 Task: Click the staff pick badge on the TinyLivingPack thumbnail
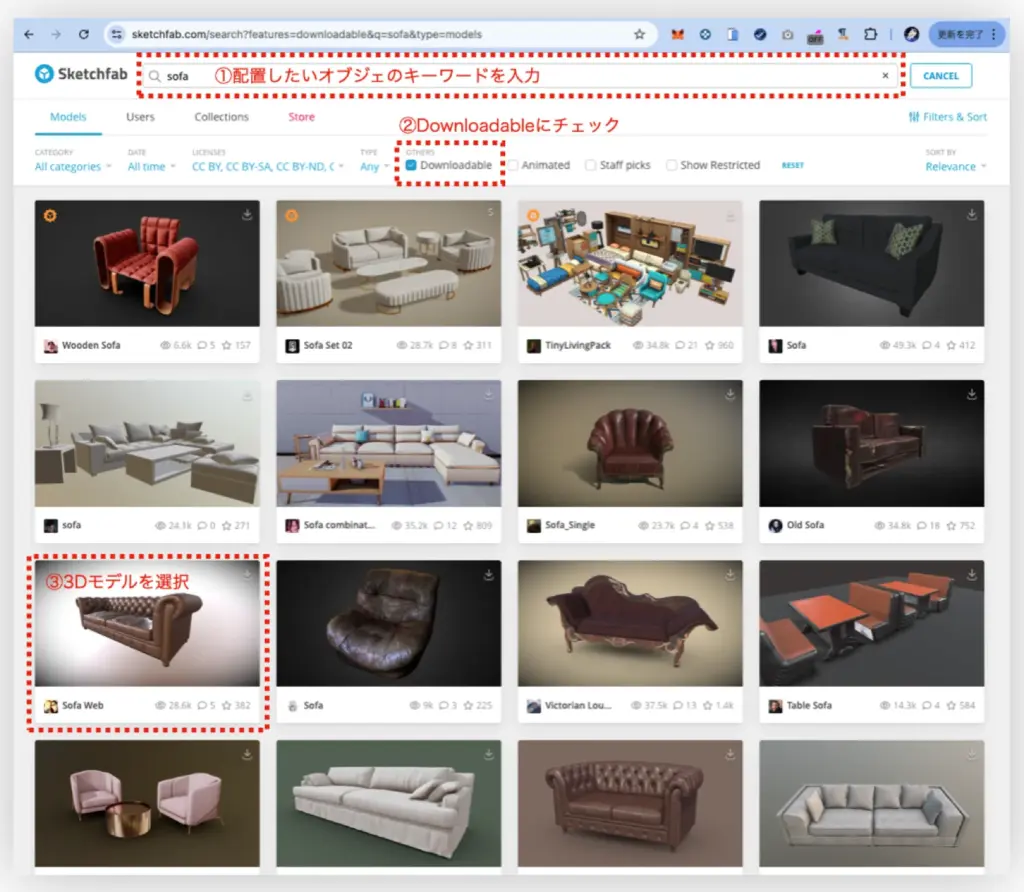point(533,215)
